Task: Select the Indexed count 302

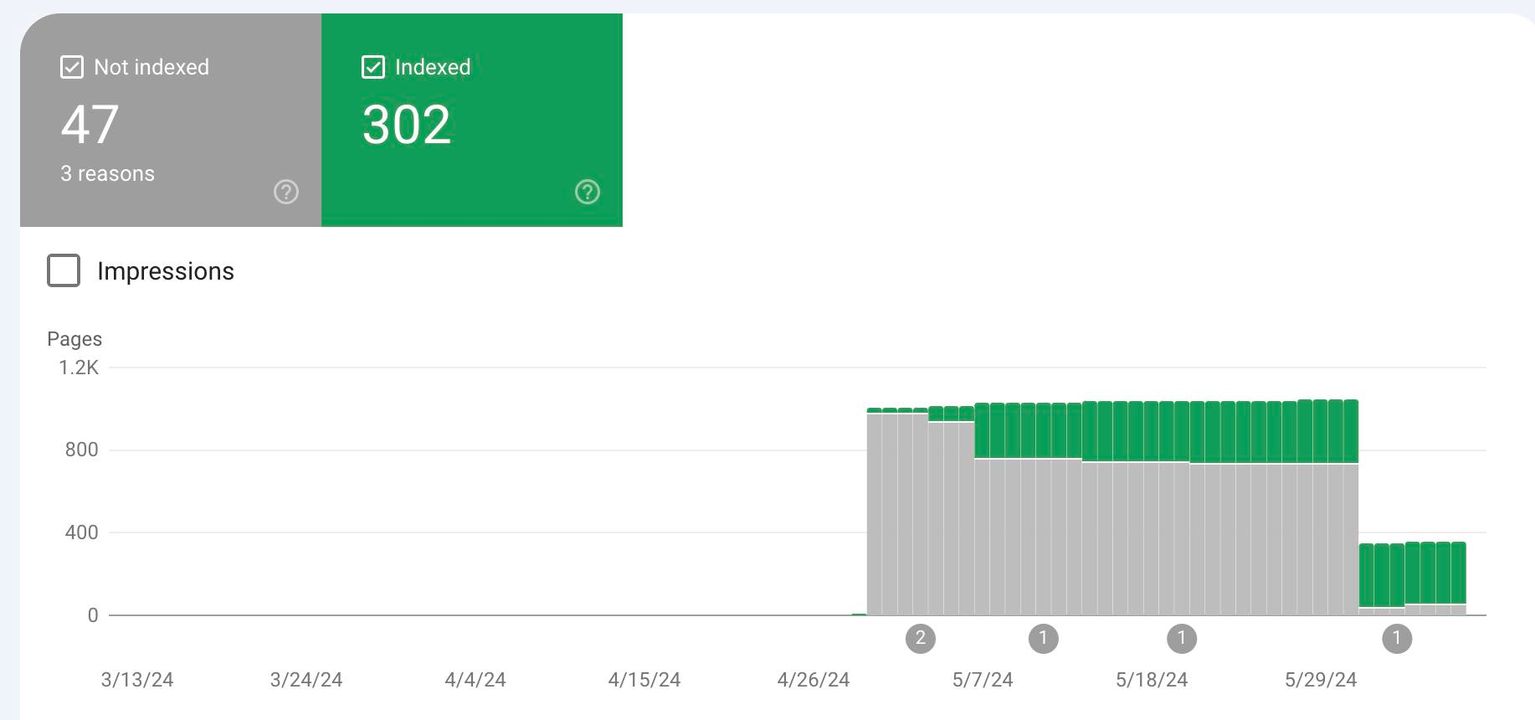Action: click(x=406, y=125)
